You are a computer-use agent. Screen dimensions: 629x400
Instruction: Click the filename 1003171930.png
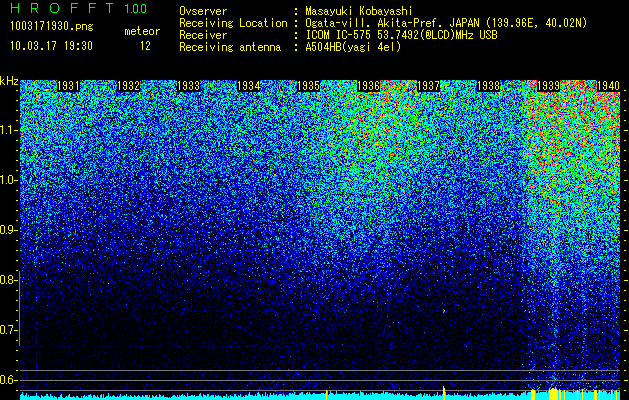(52, 27)
